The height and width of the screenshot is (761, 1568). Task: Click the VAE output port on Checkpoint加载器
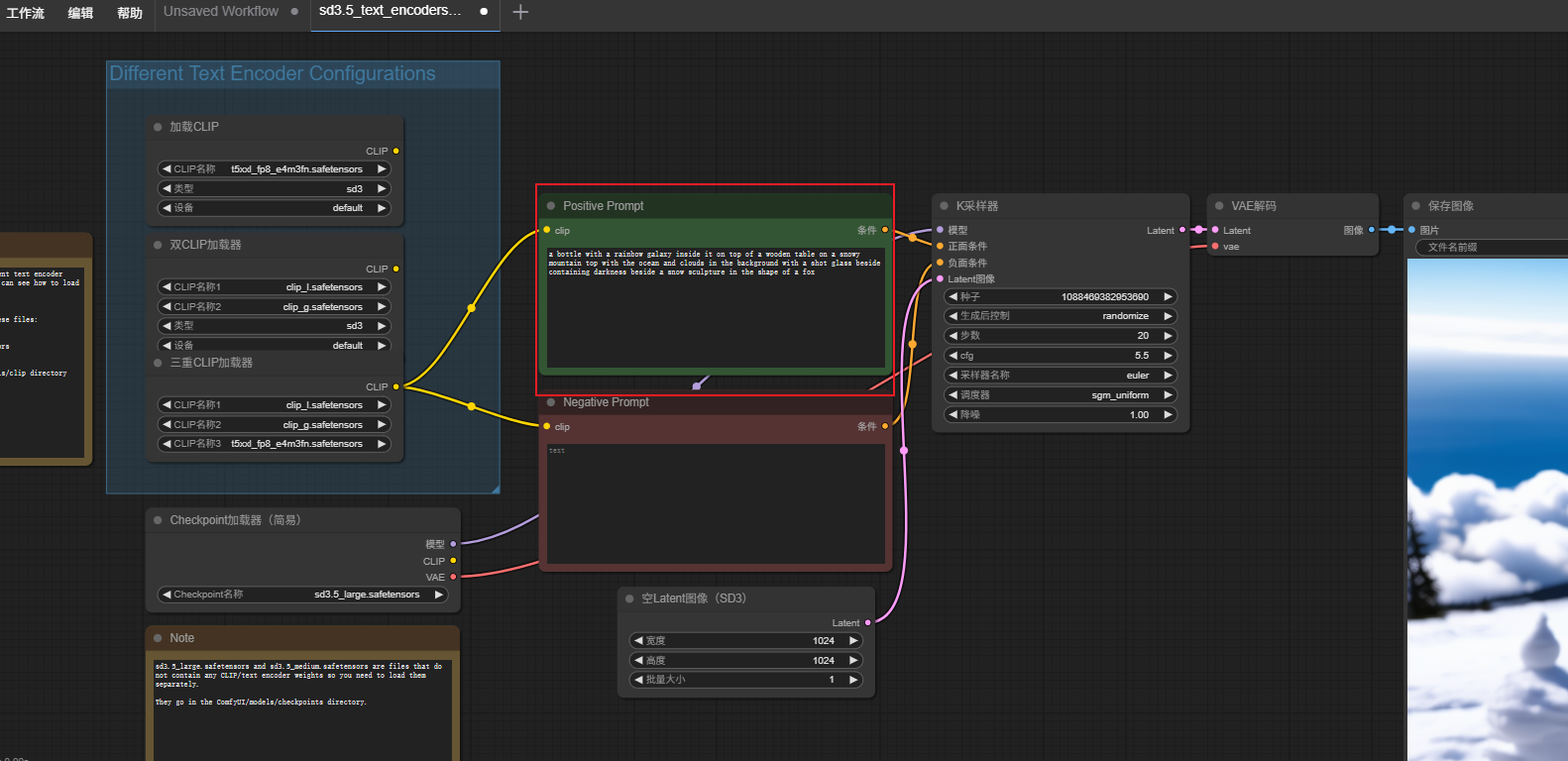454,577
